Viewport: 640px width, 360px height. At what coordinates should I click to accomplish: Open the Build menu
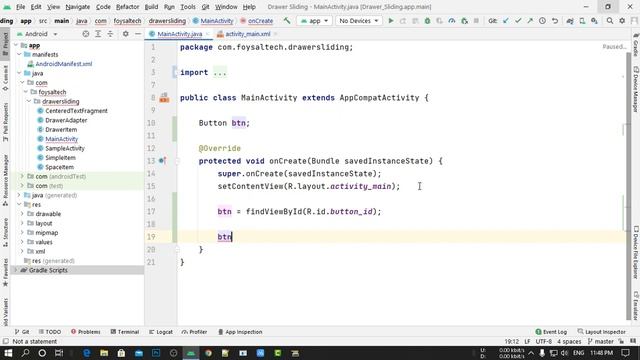click(x=151, y=7)
